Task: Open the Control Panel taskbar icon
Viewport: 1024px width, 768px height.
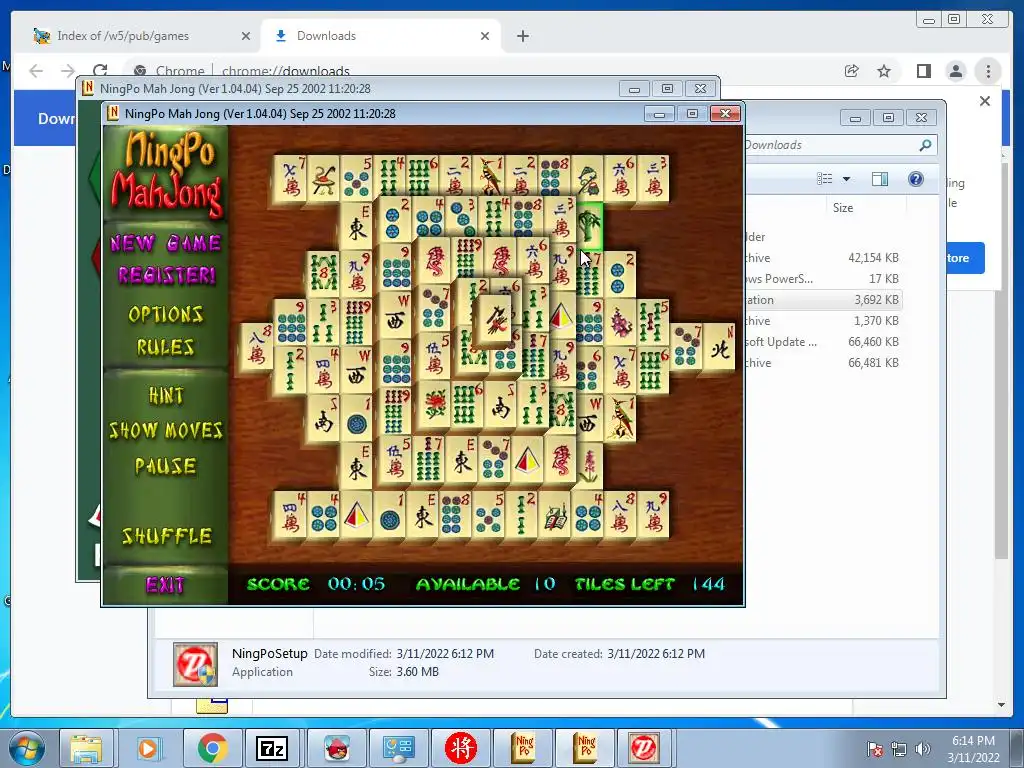Action: pos(398,748)
